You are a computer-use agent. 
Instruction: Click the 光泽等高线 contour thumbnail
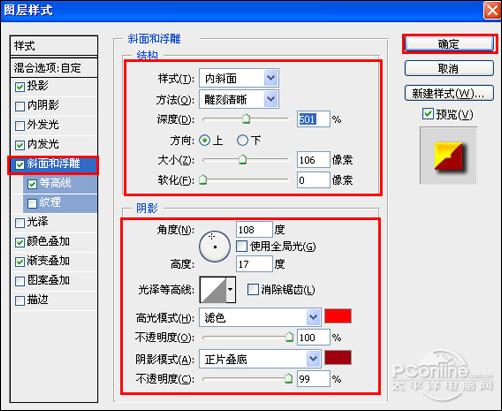click(213, 289)
